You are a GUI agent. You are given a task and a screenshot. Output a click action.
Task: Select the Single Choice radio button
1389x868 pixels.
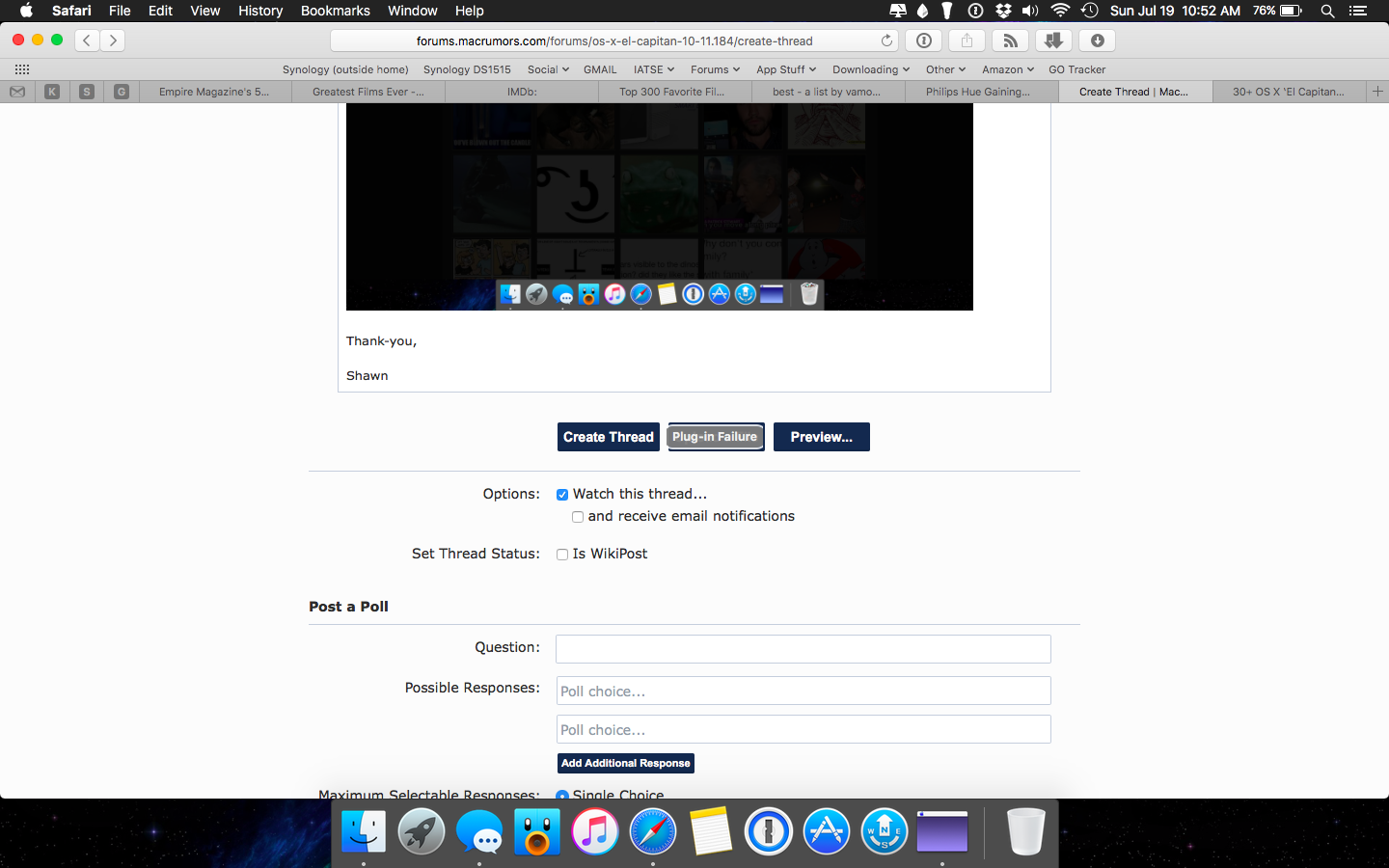[562, 796]
